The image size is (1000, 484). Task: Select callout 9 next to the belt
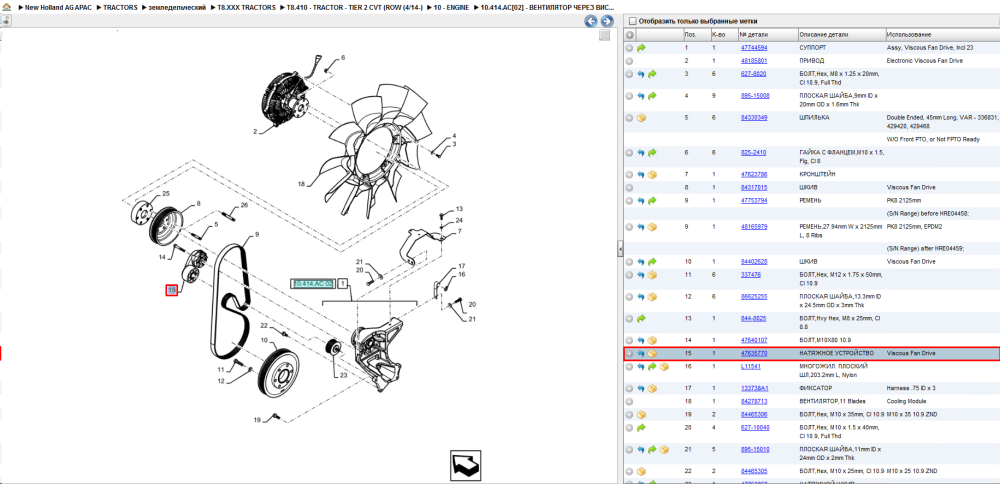[x=257, y=235]
